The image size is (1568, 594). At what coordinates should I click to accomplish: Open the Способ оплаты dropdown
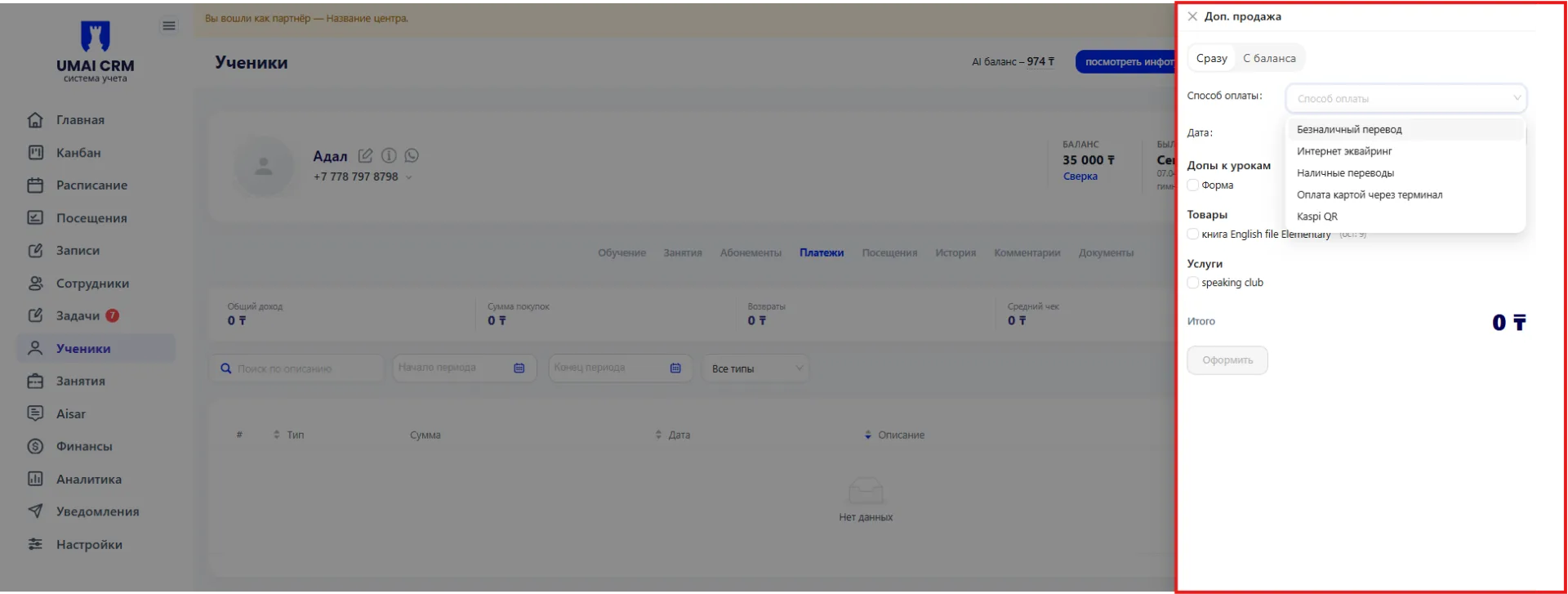click(1405, 99)
